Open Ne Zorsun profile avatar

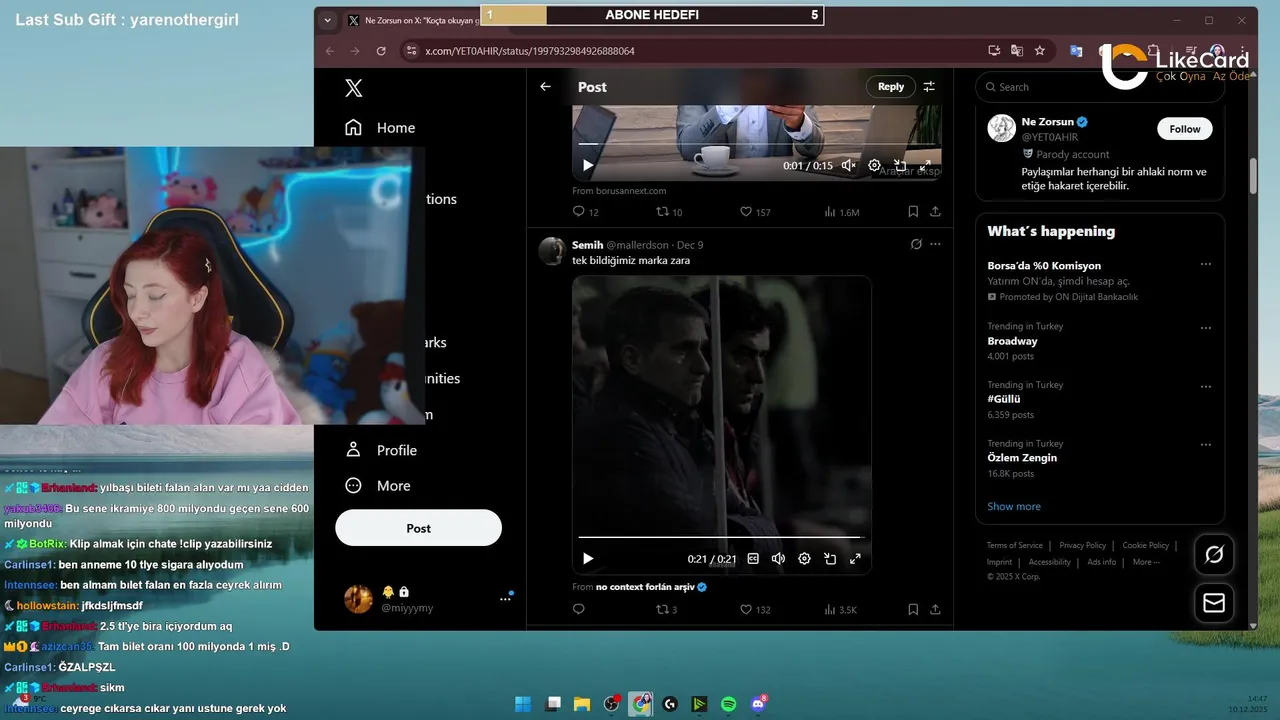(x=1002, y=128)
